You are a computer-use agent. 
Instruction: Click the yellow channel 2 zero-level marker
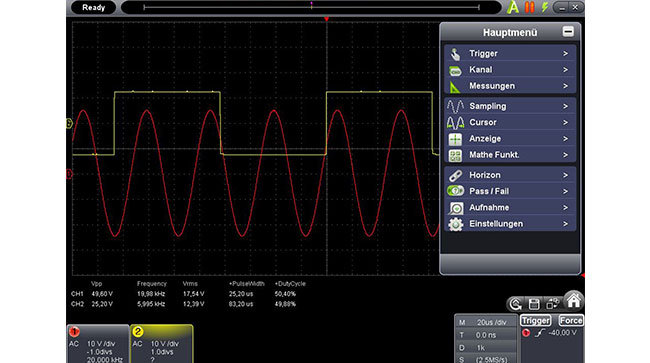pyautogui.click(x=69, y=123)
